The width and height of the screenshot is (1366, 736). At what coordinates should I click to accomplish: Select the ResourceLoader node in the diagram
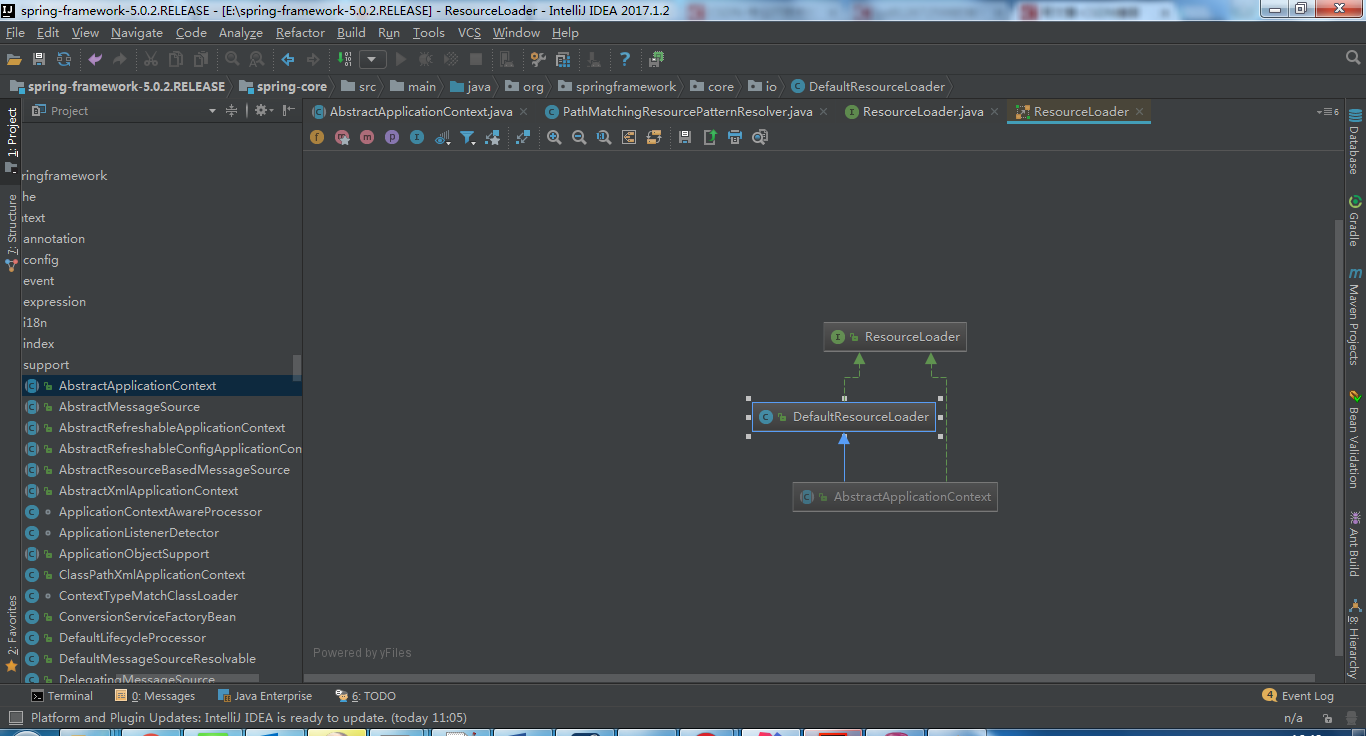[x=895, y=337]
